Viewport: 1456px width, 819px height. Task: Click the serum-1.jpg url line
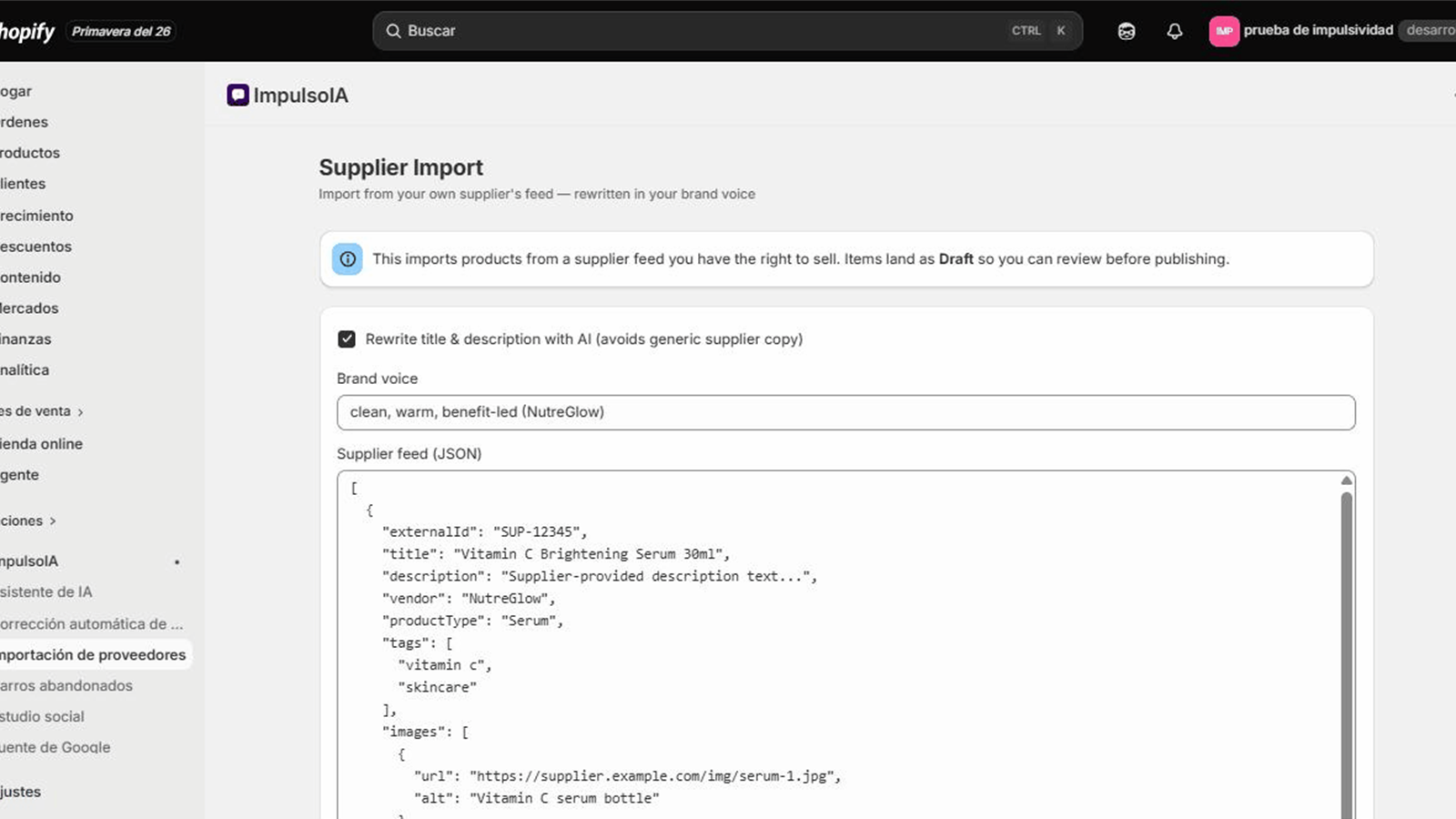point(628,776)
